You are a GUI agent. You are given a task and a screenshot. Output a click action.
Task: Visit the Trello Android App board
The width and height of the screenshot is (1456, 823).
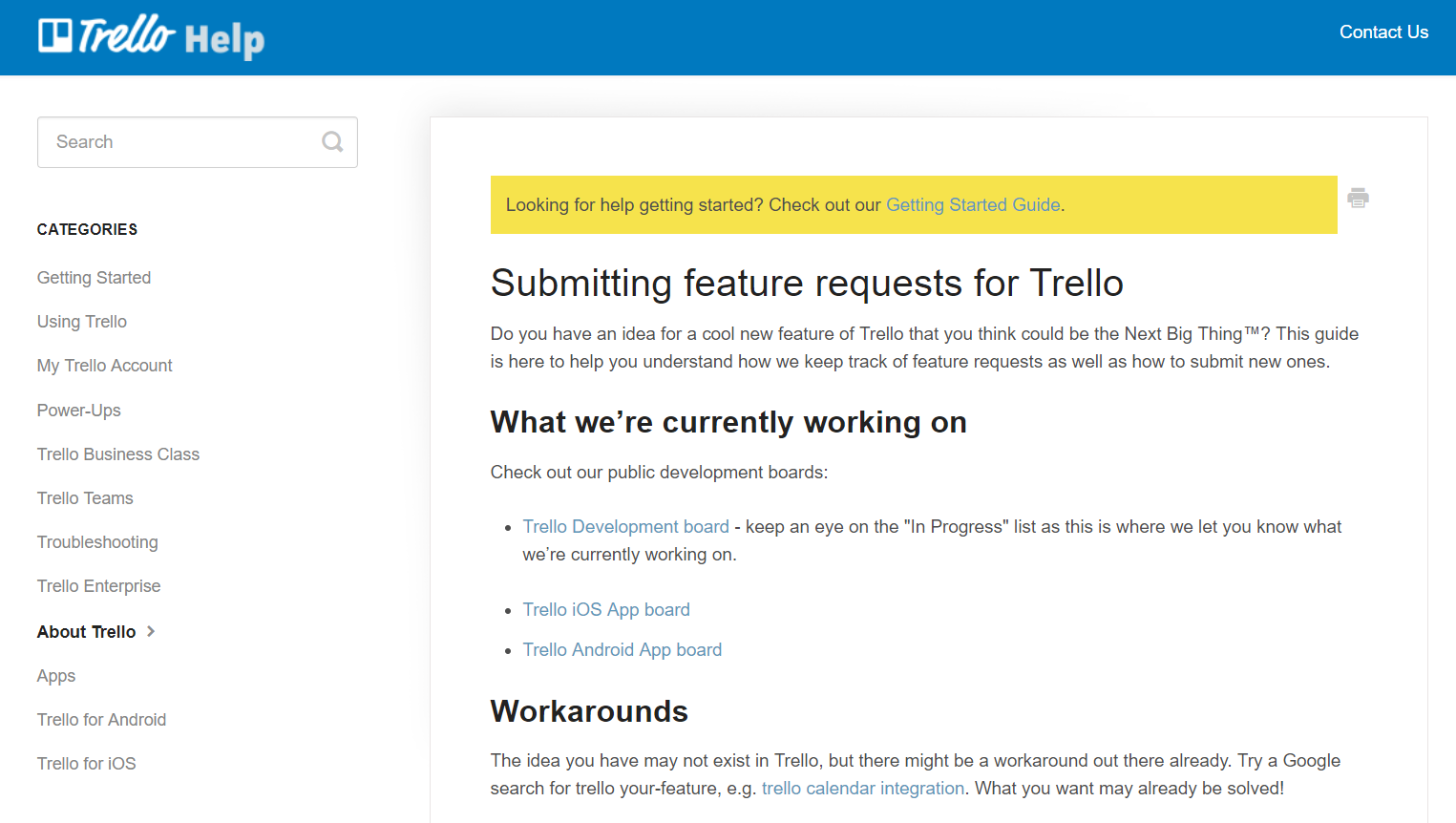622,649
